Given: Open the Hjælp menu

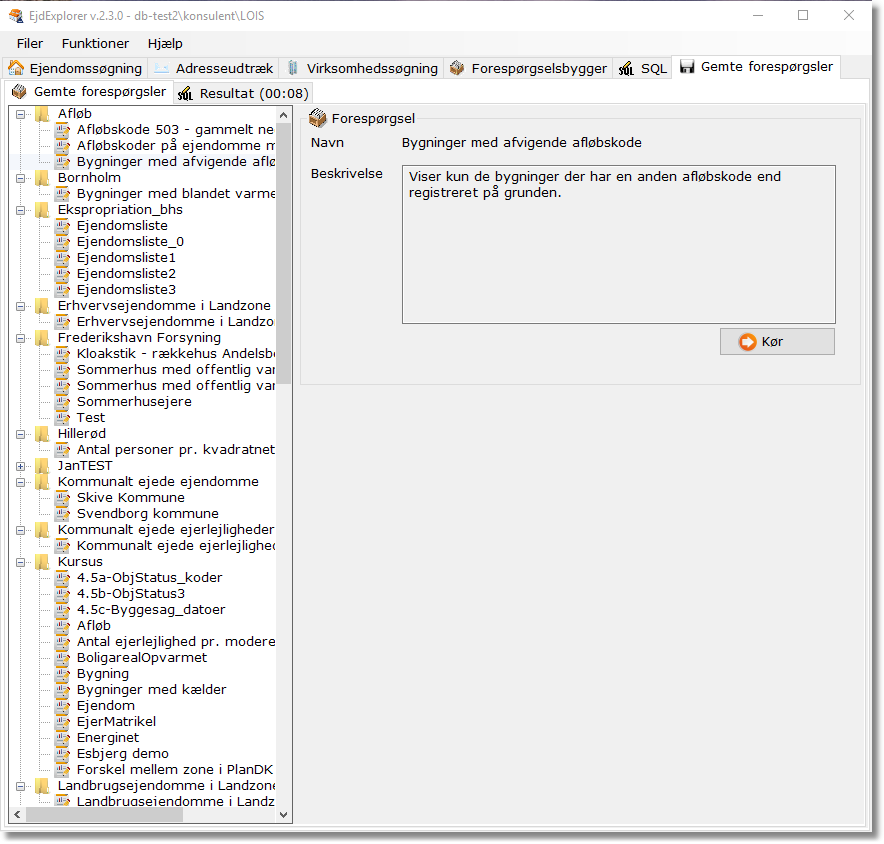Looking at the screenshot, I should click(x=165, y=43).
